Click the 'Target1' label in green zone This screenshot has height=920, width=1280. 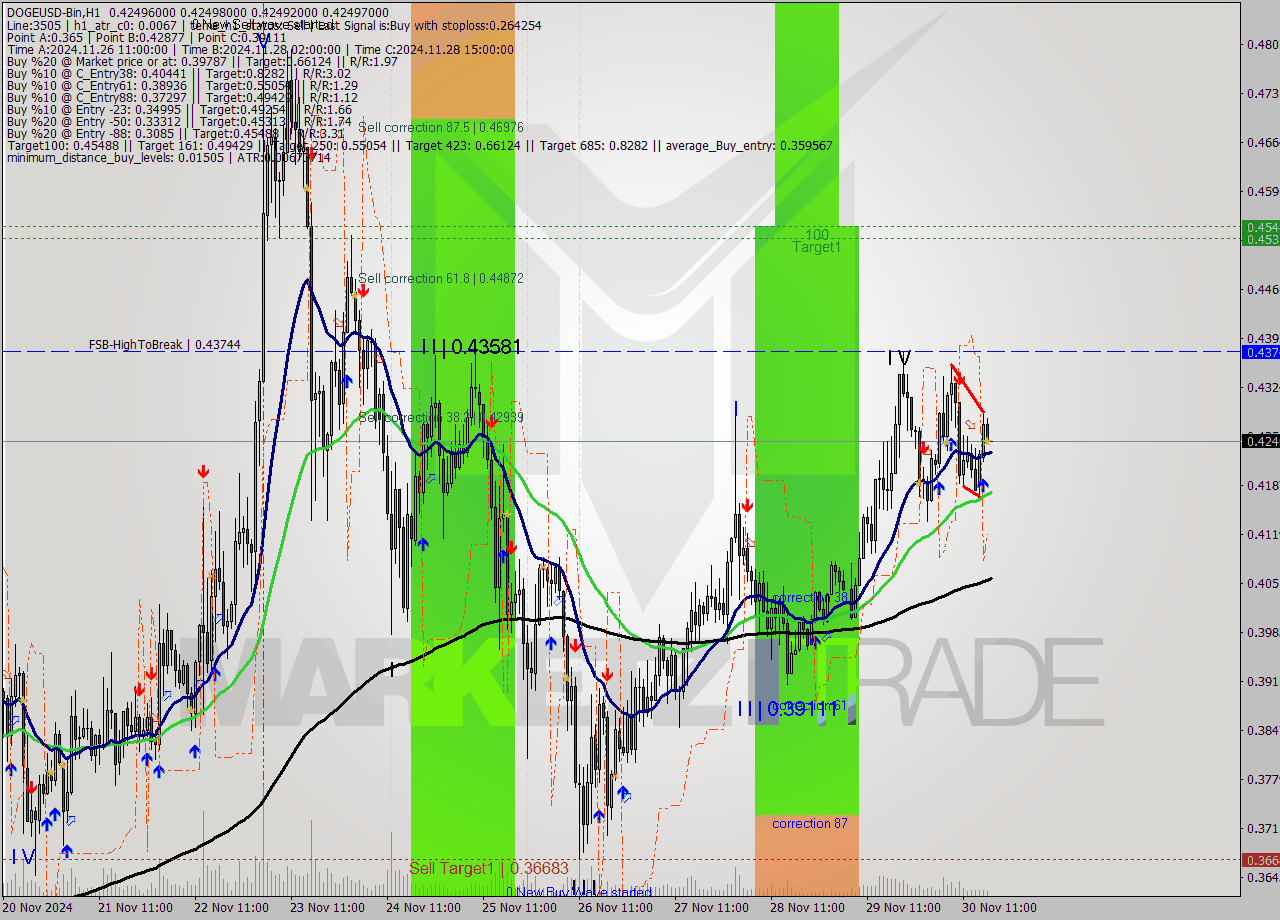pyautogui.click(x=817, y=247)
